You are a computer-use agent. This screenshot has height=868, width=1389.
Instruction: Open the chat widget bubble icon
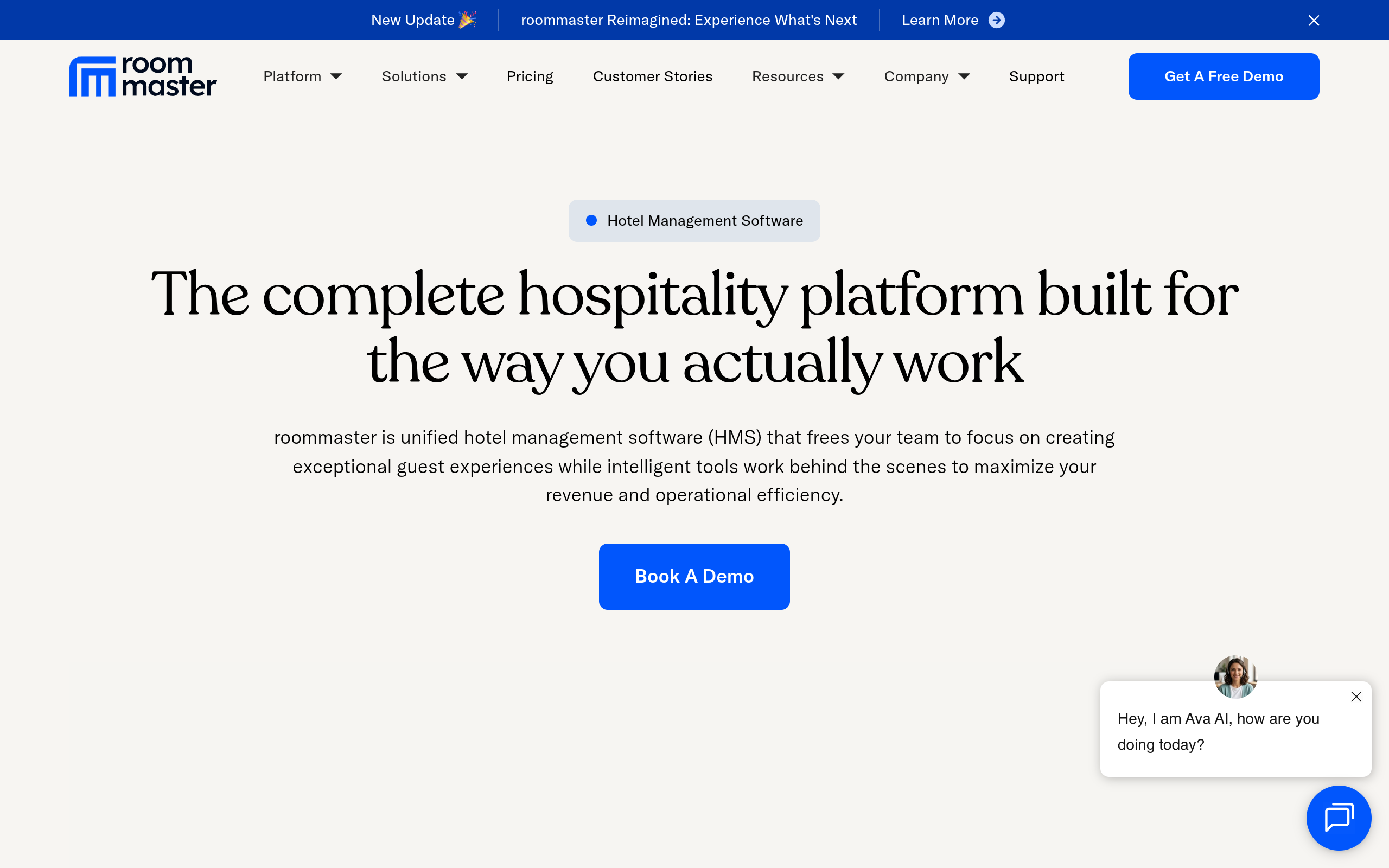click(x=1339, y=818)
